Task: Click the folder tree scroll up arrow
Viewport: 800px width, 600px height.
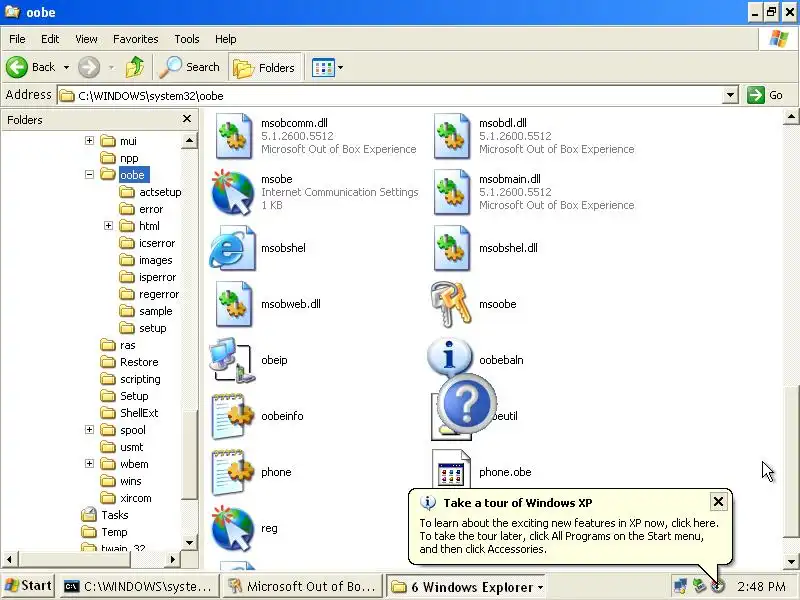Action: pyautogui.click(x=189, y=140)
